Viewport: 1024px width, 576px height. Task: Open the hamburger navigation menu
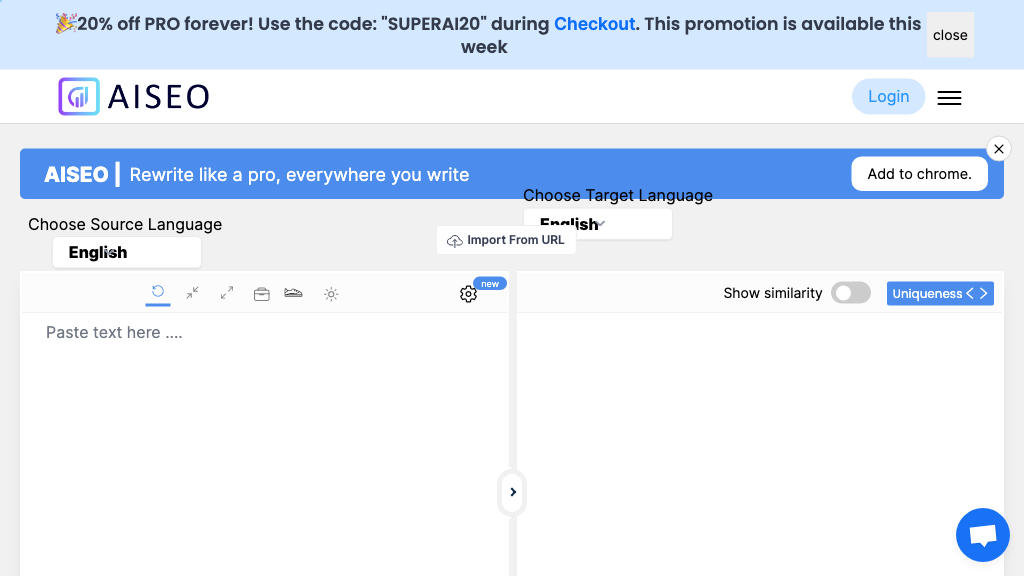tap(949, 97)
